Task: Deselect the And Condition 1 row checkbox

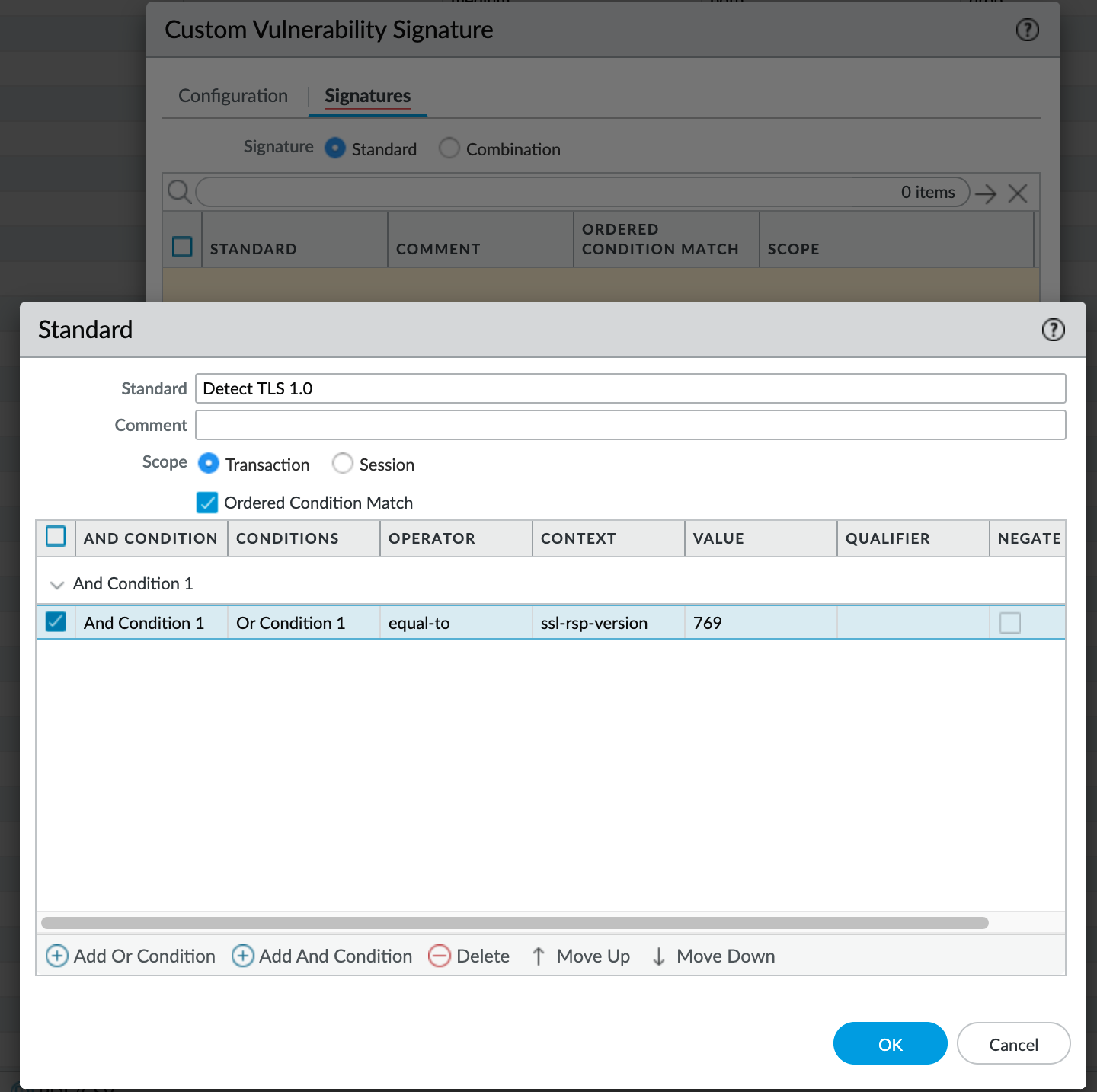Action: [x=56, y=621]
